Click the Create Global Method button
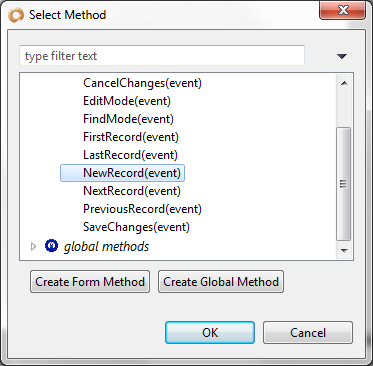The height and width of the screenshot is (366, 373). (x=221, y=282)
